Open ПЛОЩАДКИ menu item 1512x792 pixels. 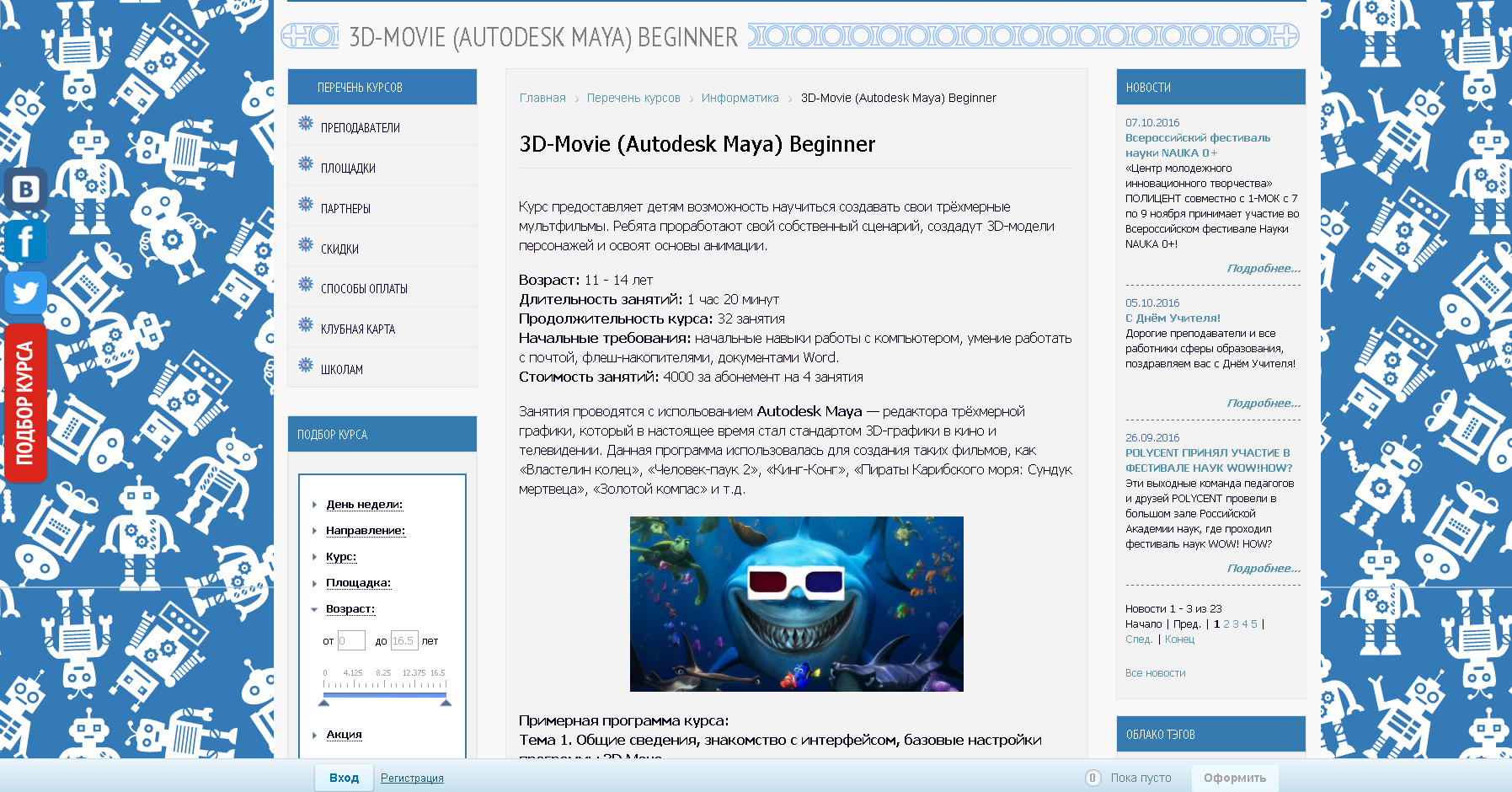click(x=348, y=169)
